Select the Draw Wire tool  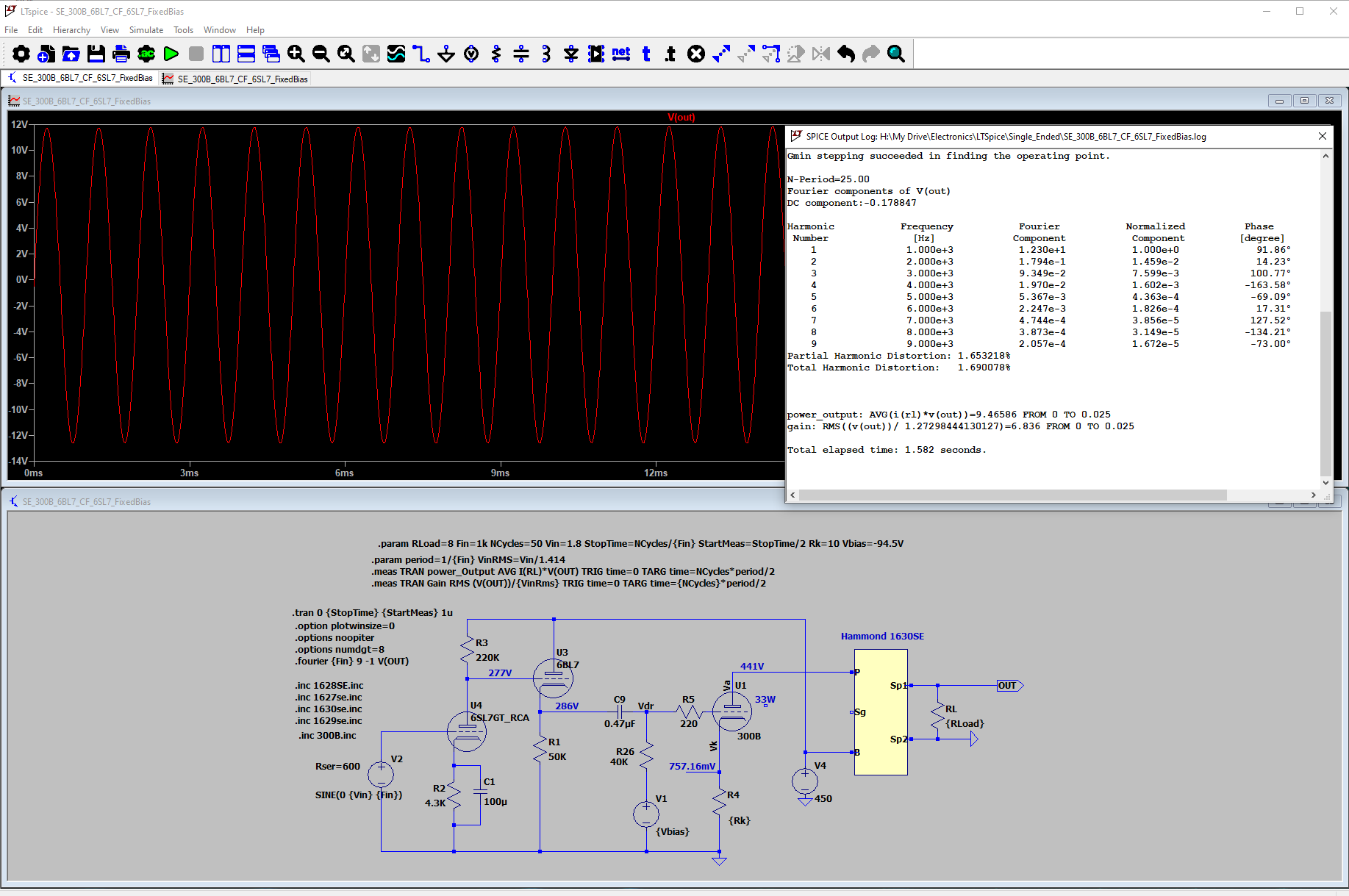click(421, 54)
